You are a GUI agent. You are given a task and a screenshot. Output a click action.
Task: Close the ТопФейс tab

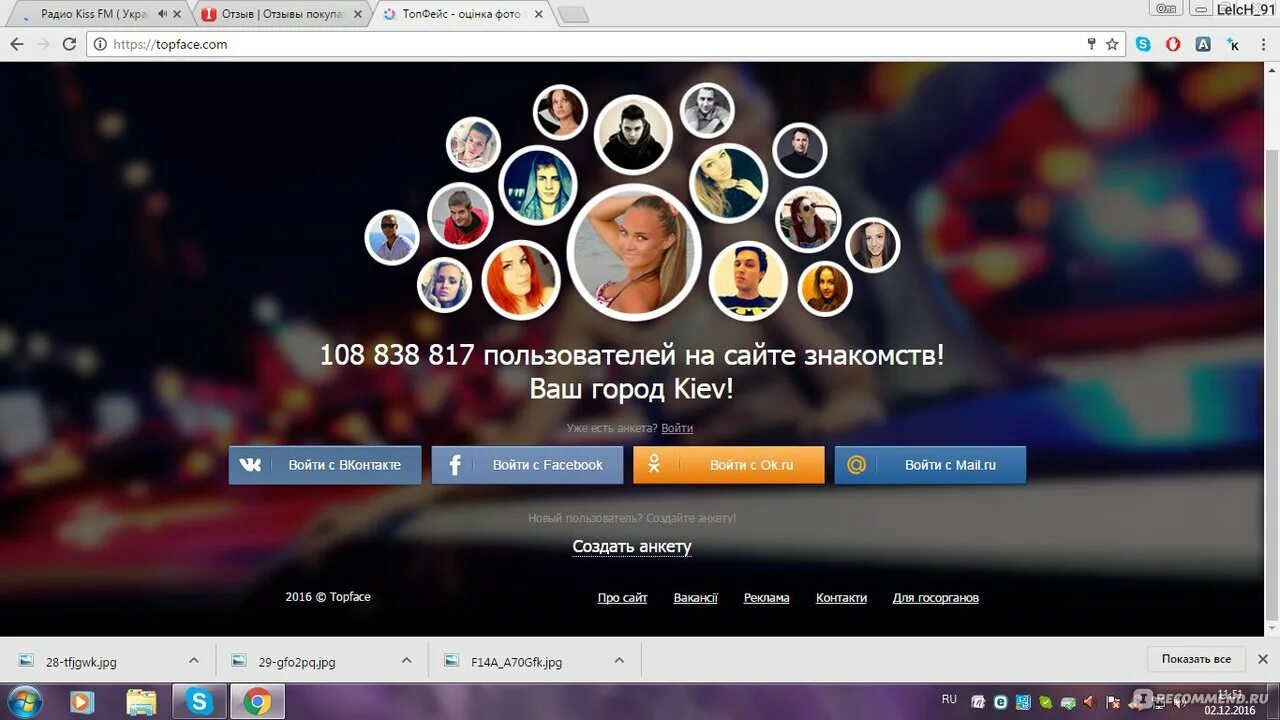tap(539, 14)
